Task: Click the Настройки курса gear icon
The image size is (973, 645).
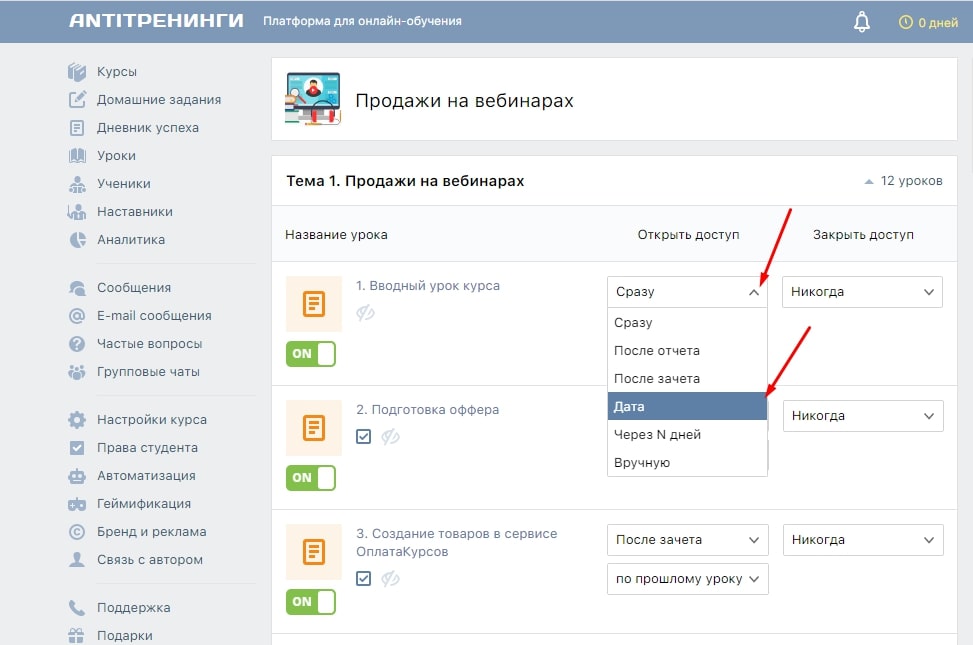Action: coord(77,420)
